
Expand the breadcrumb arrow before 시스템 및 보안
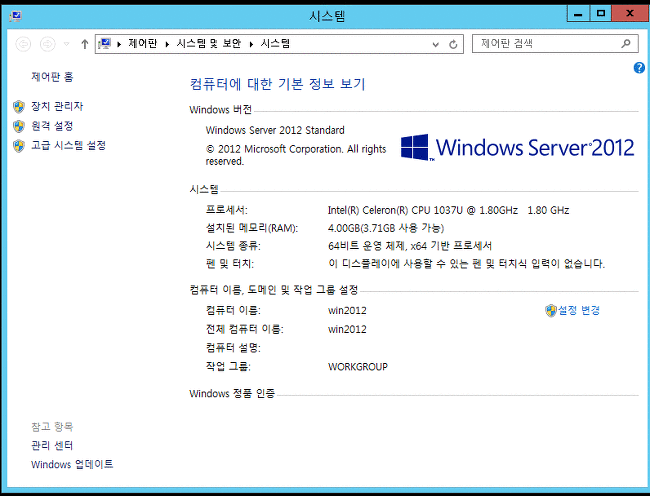(167, 44)
